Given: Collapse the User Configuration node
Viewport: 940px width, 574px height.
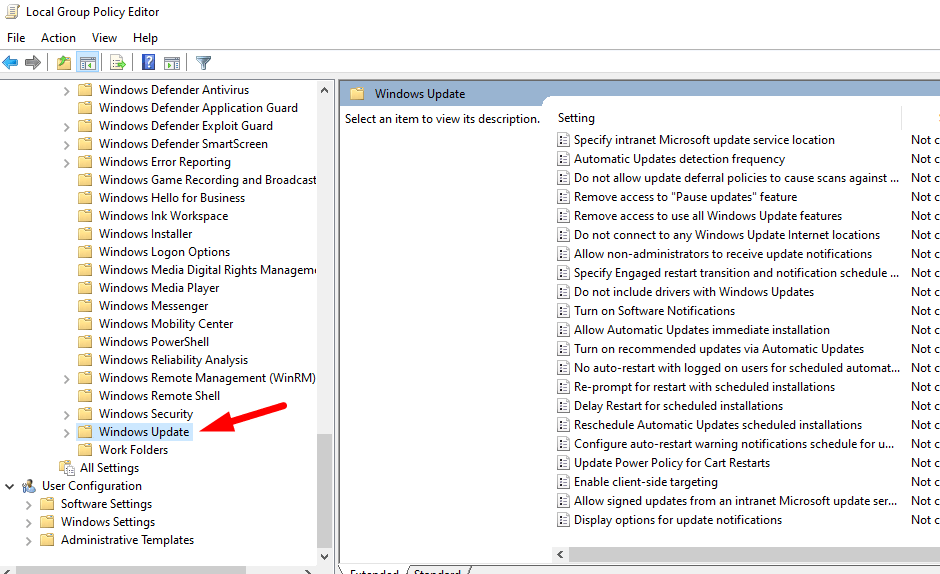Looking at the screenshot, I should [x=10, y=486].
